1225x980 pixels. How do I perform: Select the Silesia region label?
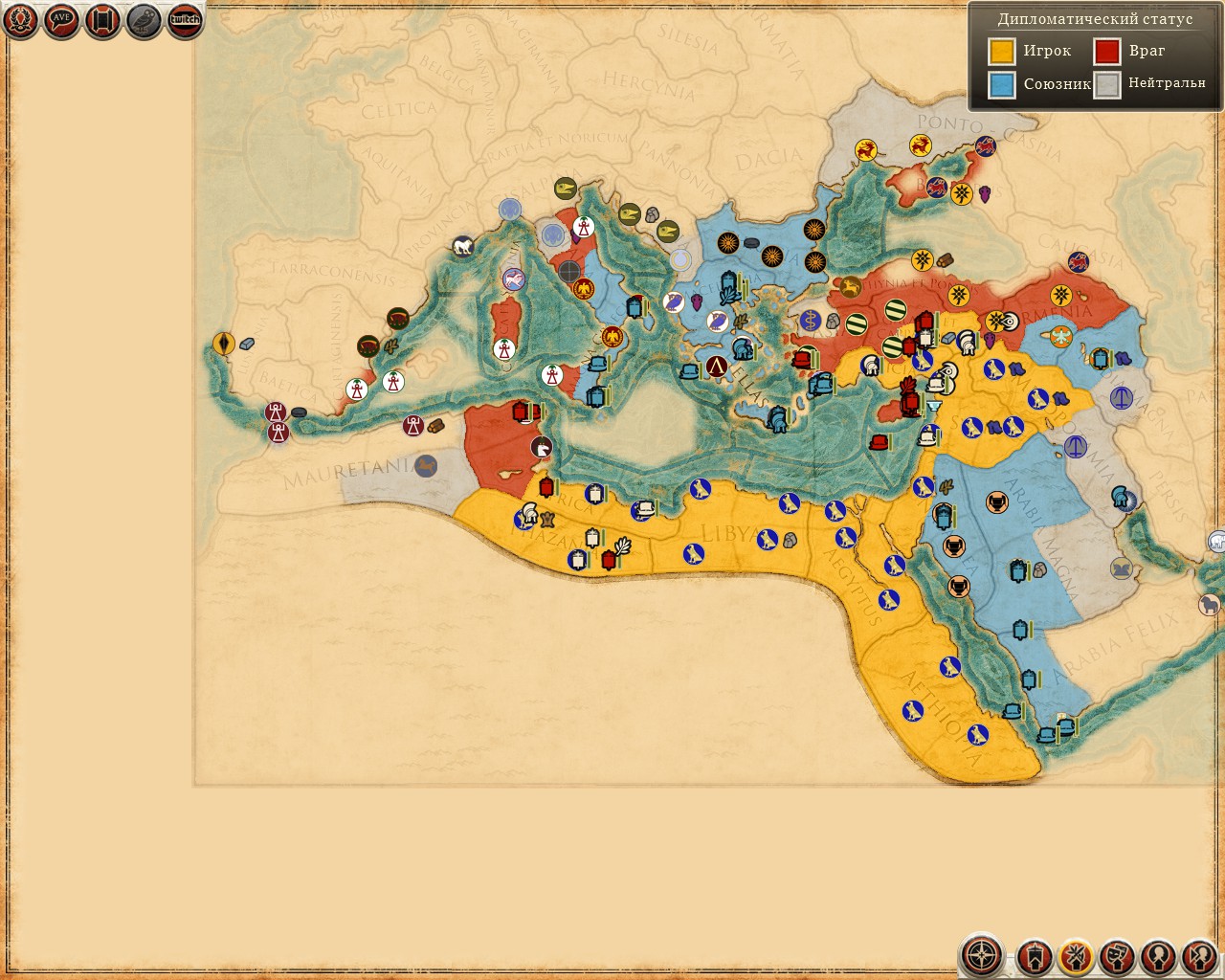coord(688,39)
